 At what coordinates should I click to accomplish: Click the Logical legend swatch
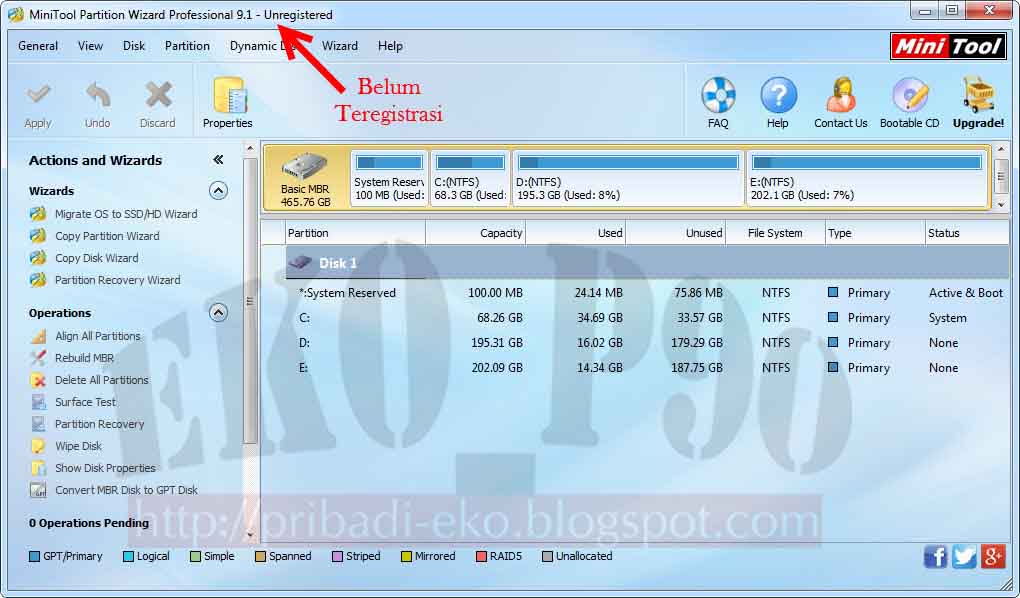click(x=128, y=557)
